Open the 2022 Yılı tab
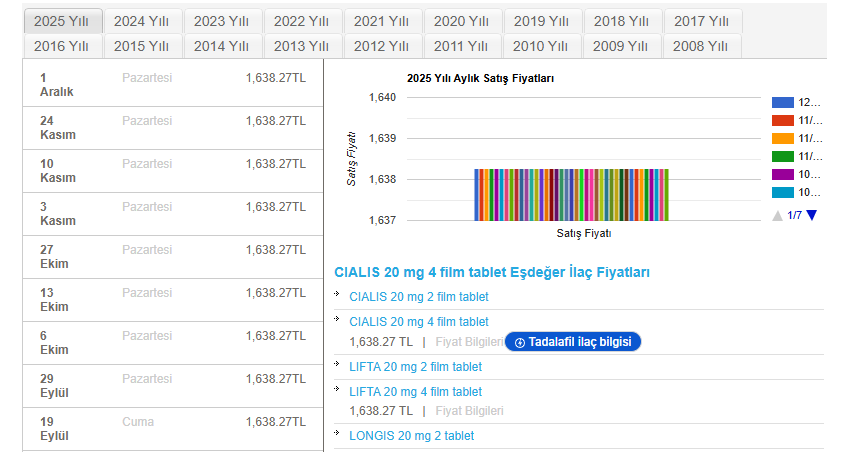The width and height of the screenshot is (868, 452). 303,21
